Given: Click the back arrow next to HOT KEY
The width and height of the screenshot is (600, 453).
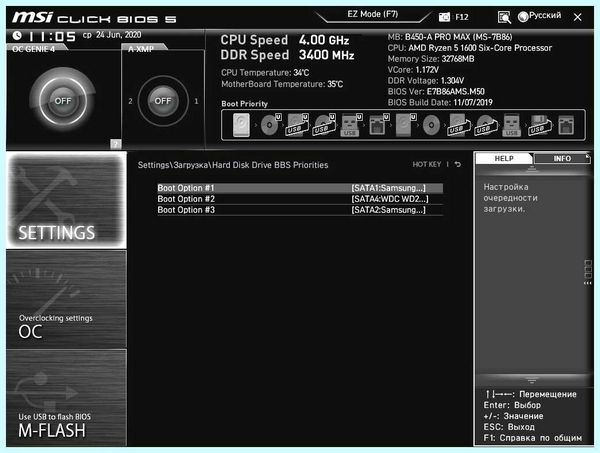Looking at the screenshot, I should [458, 164].
